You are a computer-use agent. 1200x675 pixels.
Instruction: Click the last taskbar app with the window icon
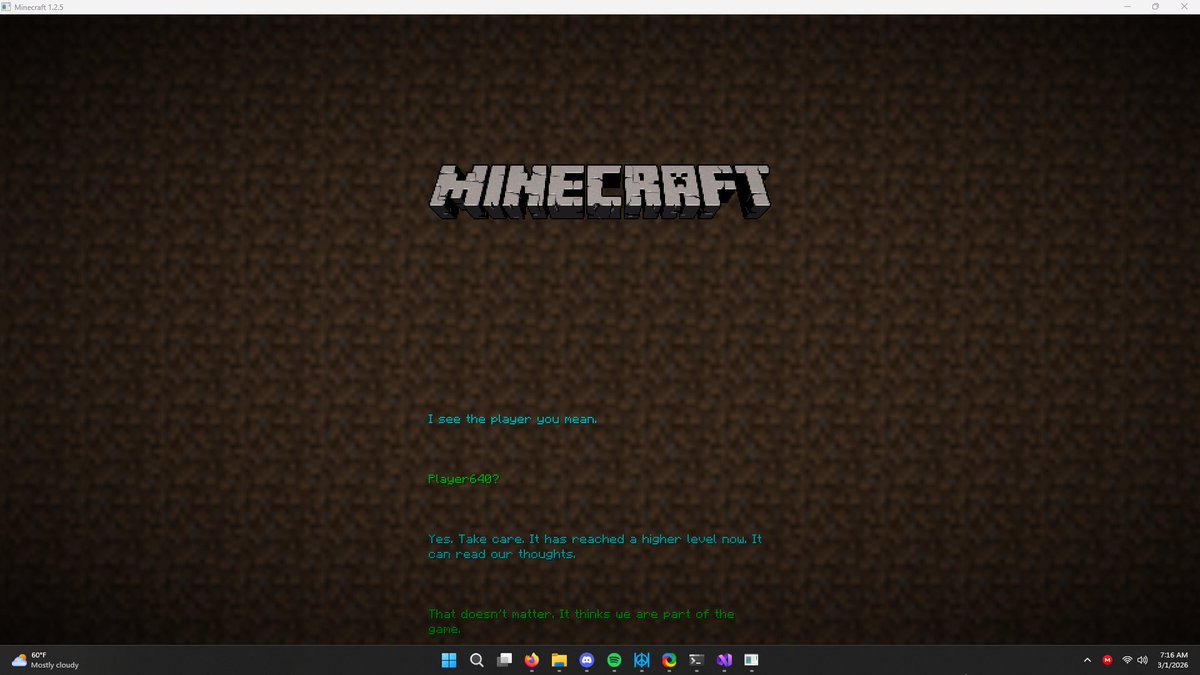click(752, 660)
